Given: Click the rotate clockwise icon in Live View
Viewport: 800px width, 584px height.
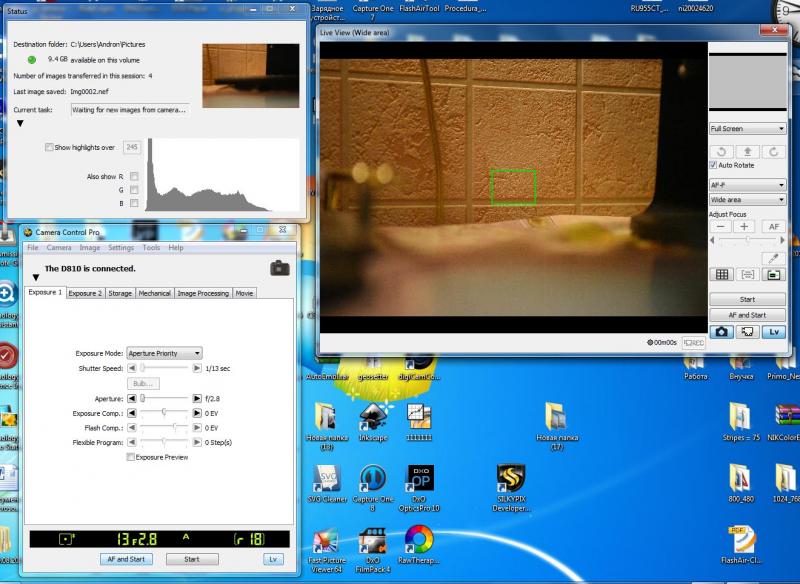Looking at the screenshot, I should tap(773, 151).
